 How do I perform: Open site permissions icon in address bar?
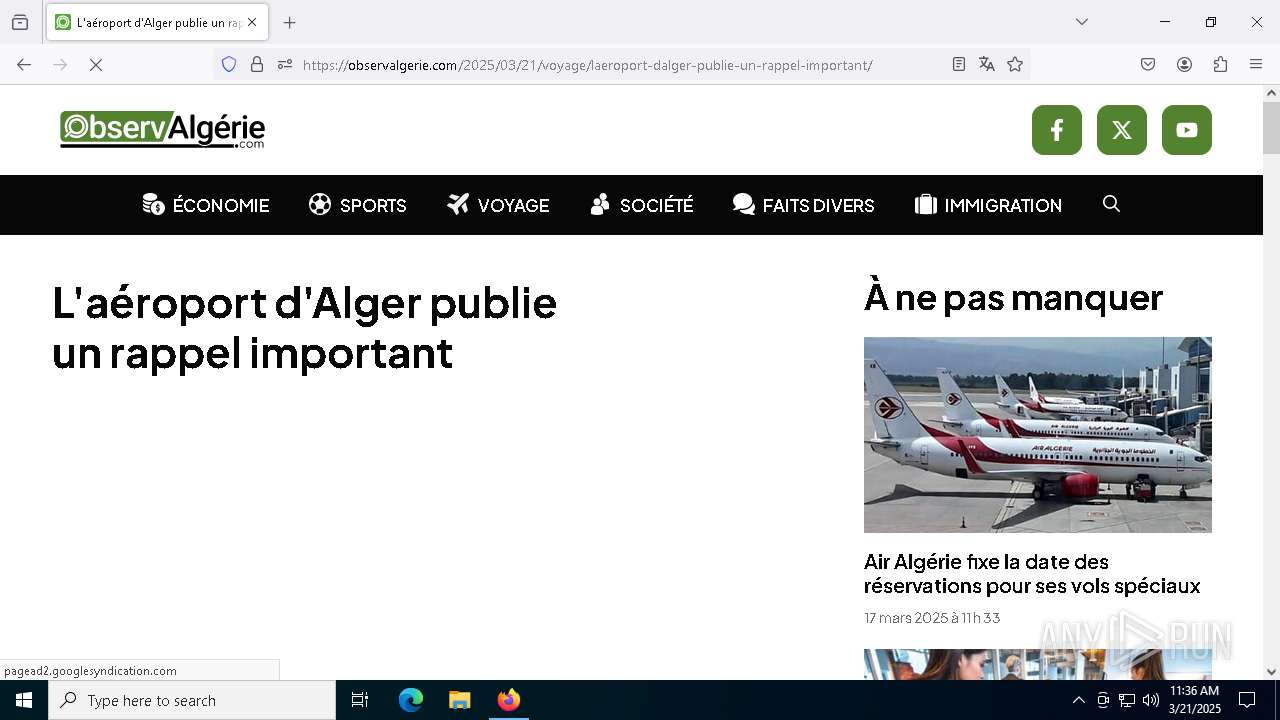[x=285, y=65]
